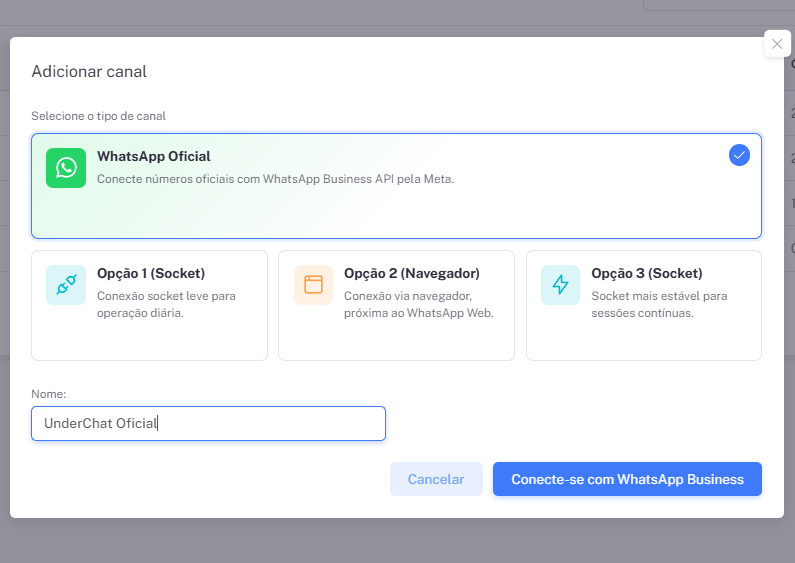Choose the Opção 2 (Navegador) channel type

[396, 305]
